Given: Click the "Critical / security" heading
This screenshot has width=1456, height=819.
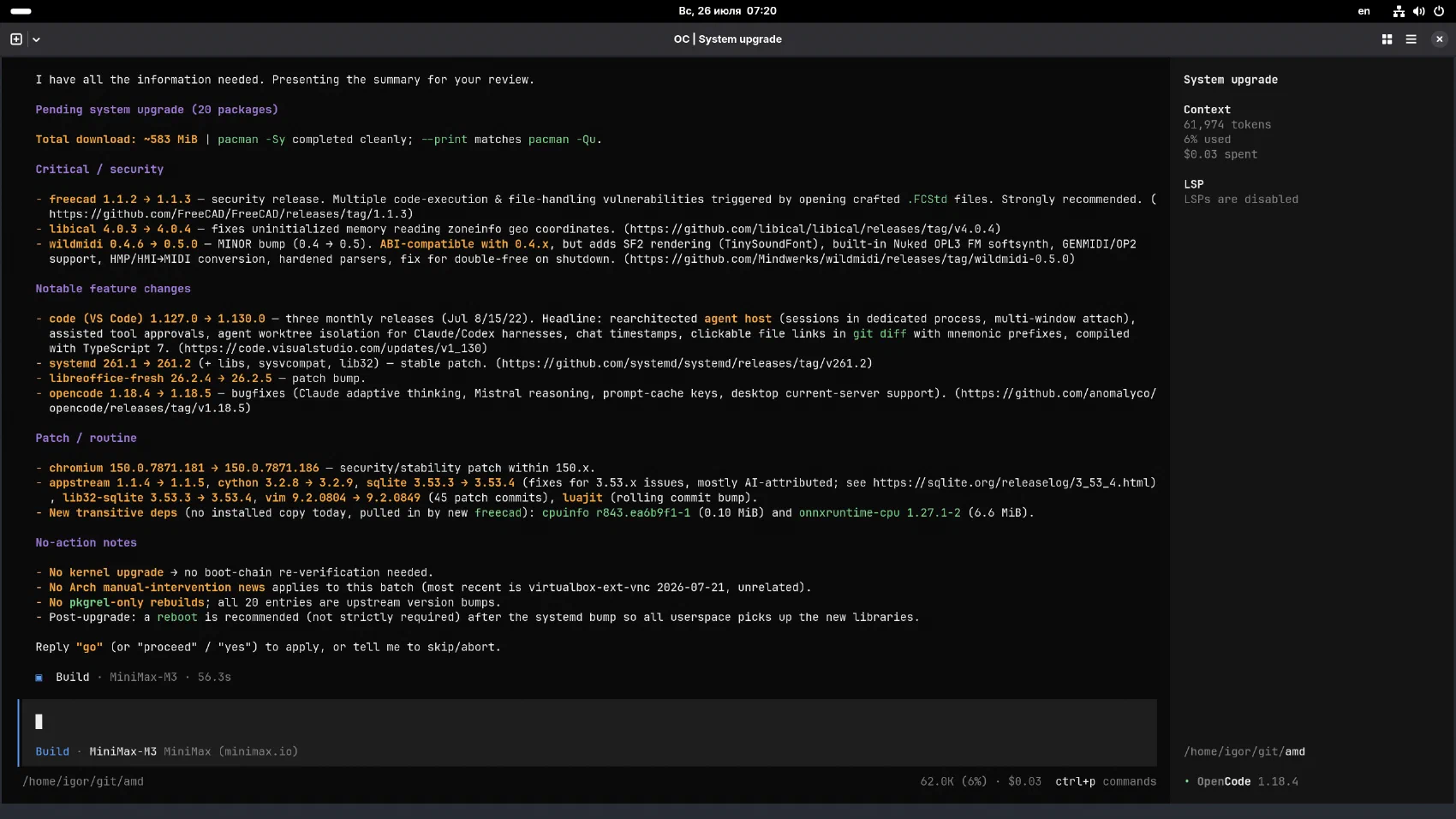Looking at the screenshot, I should click(99, 170).
